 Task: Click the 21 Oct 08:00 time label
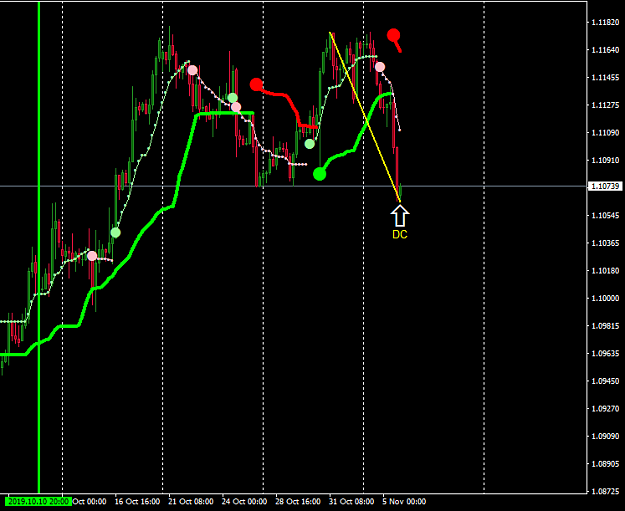pos(191,501)
